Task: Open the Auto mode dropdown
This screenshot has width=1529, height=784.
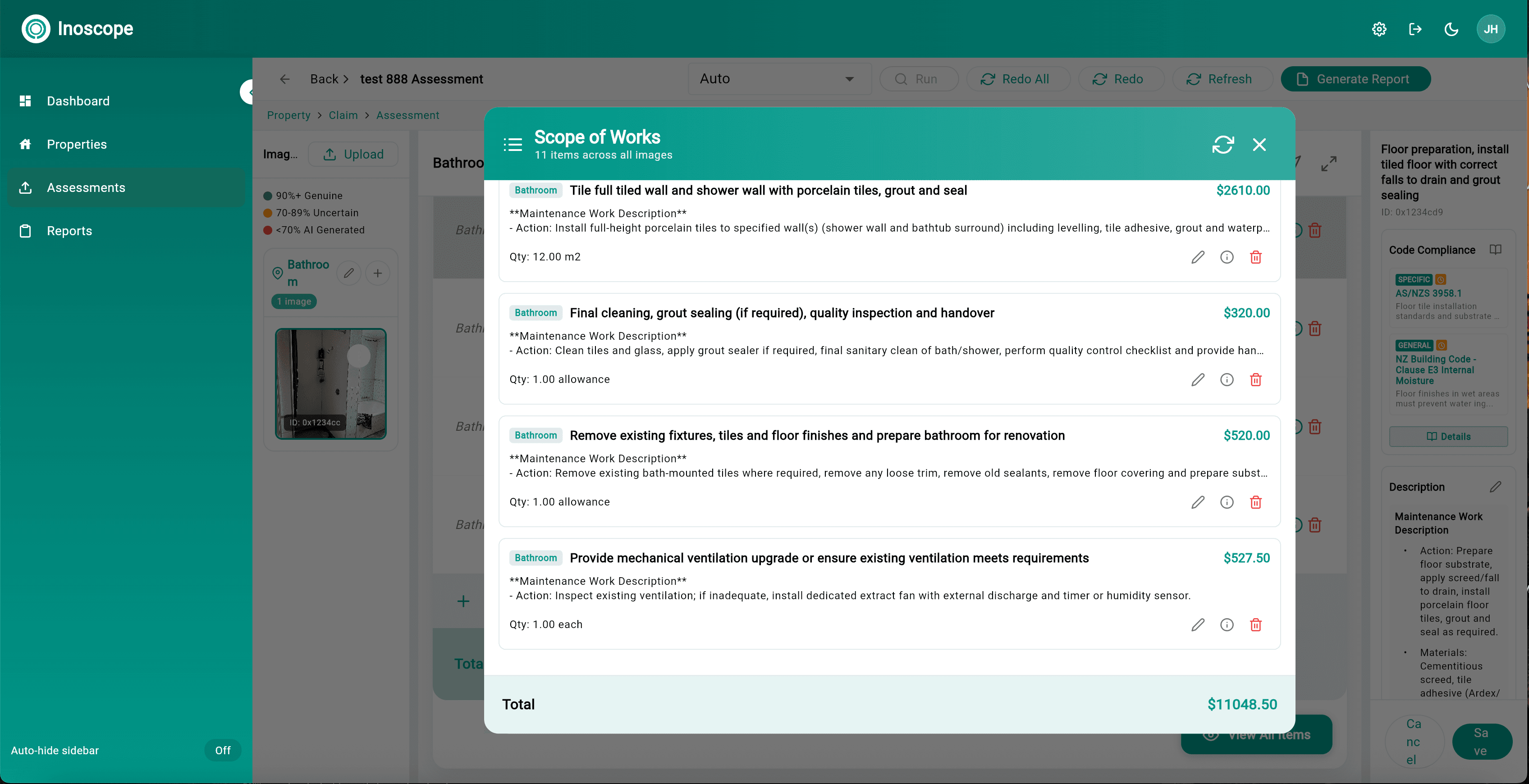Action: (x=779, y=78)
